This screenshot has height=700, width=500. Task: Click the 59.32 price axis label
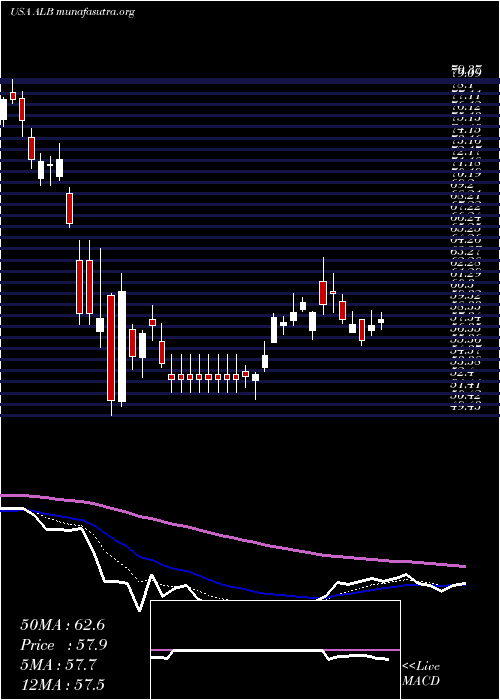click(x=466, y=296)
